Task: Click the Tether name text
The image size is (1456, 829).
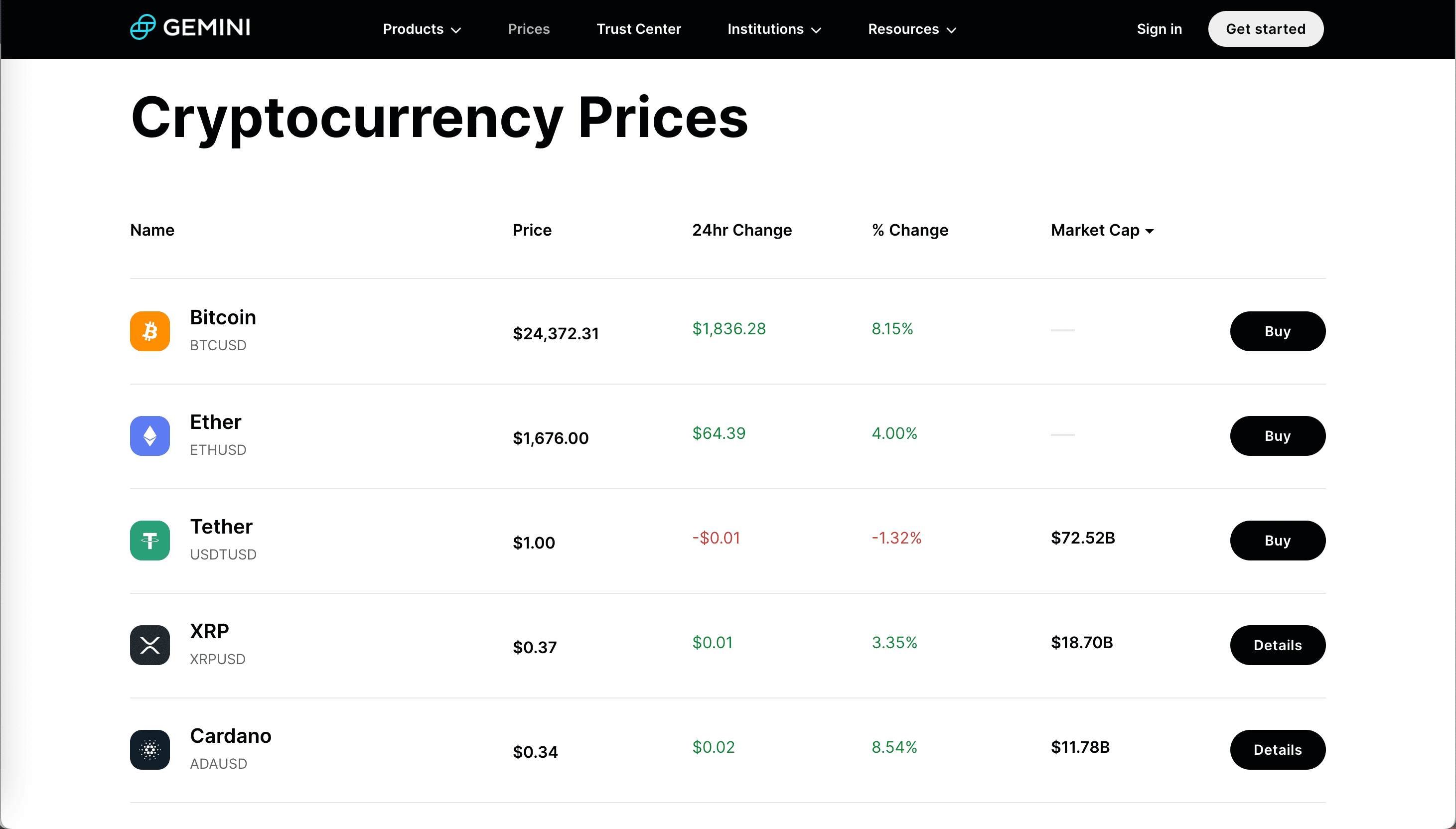Action: (221, 527)
